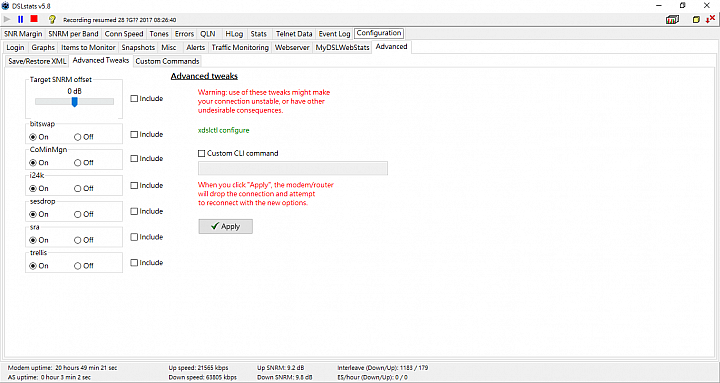The height and width of the screenshot is (383, 720).
Task: Open the Event Log tab
Action: pyautogui.click(x=335, y=34)
